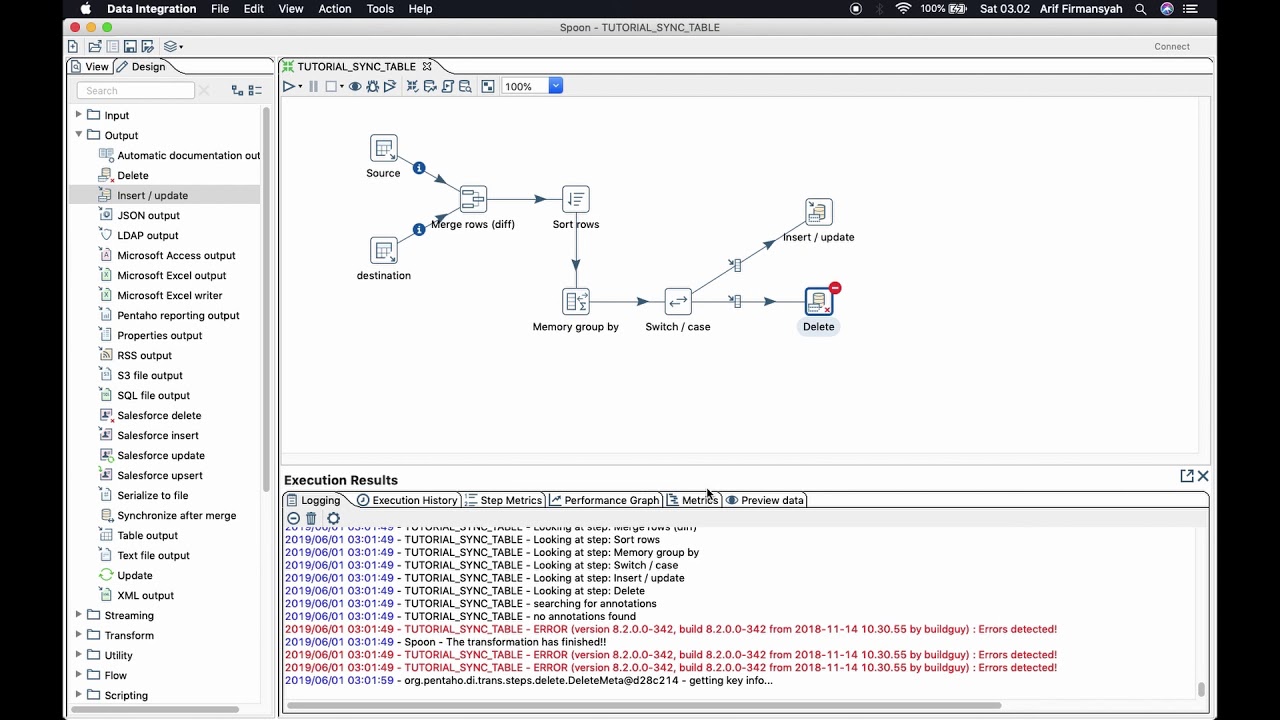
Task: Open the Step Metrics tab
Action: tap(503, 500)
